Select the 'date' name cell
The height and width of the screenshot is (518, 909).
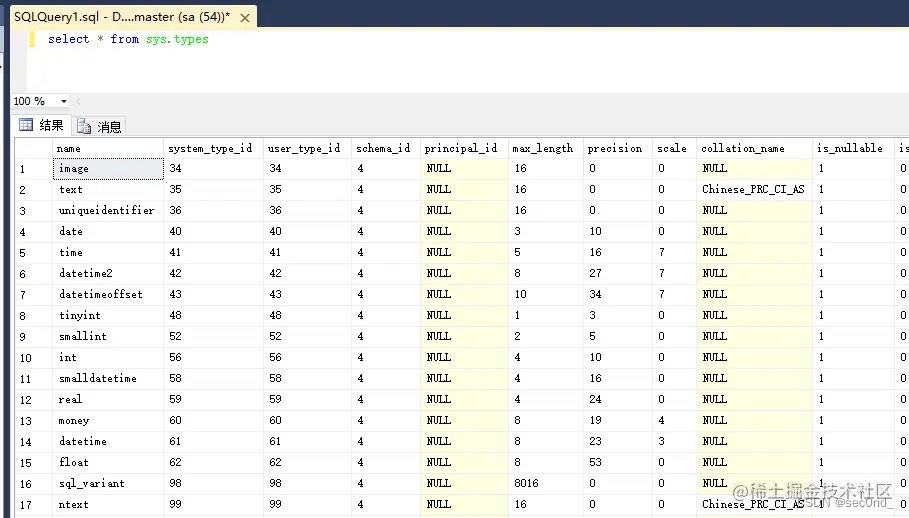[x=108, y=231]
